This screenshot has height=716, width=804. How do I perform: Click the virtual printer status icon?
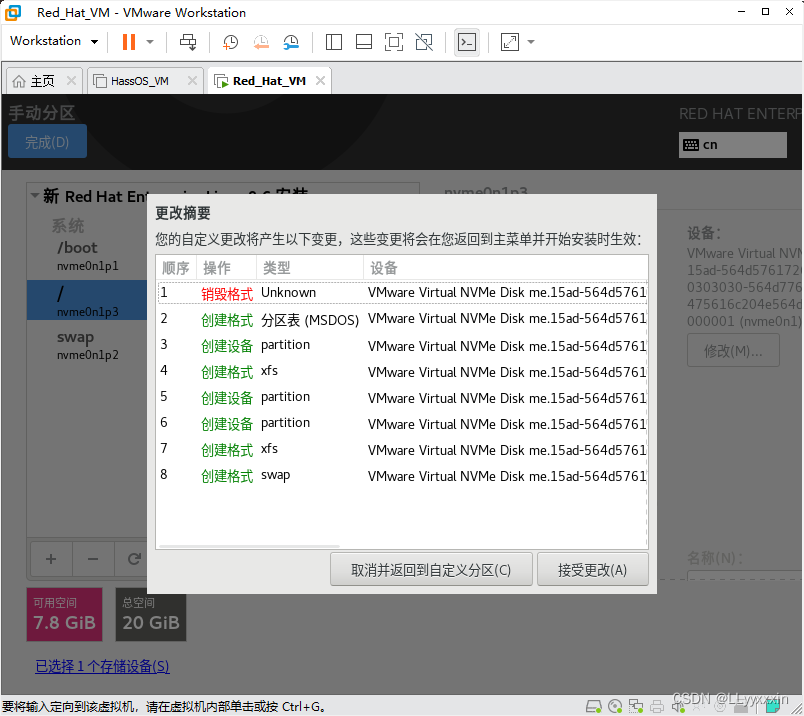point(657,705)
